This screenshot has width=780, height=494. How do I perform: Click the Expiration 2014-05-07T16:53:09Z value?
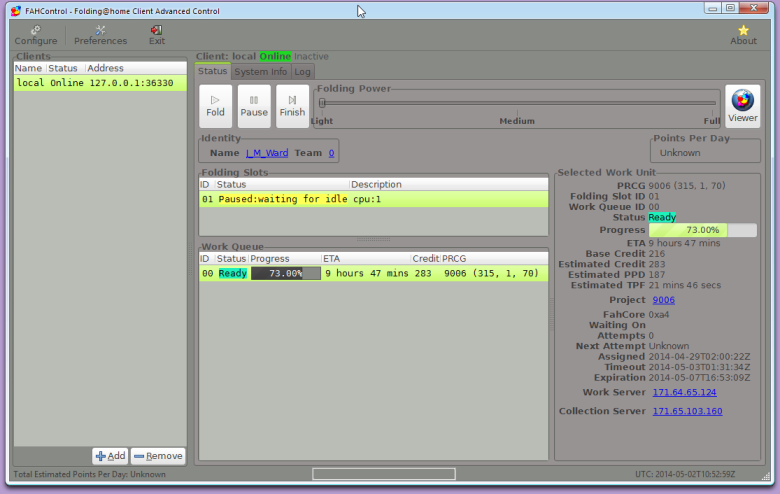[x=699, y=378]
